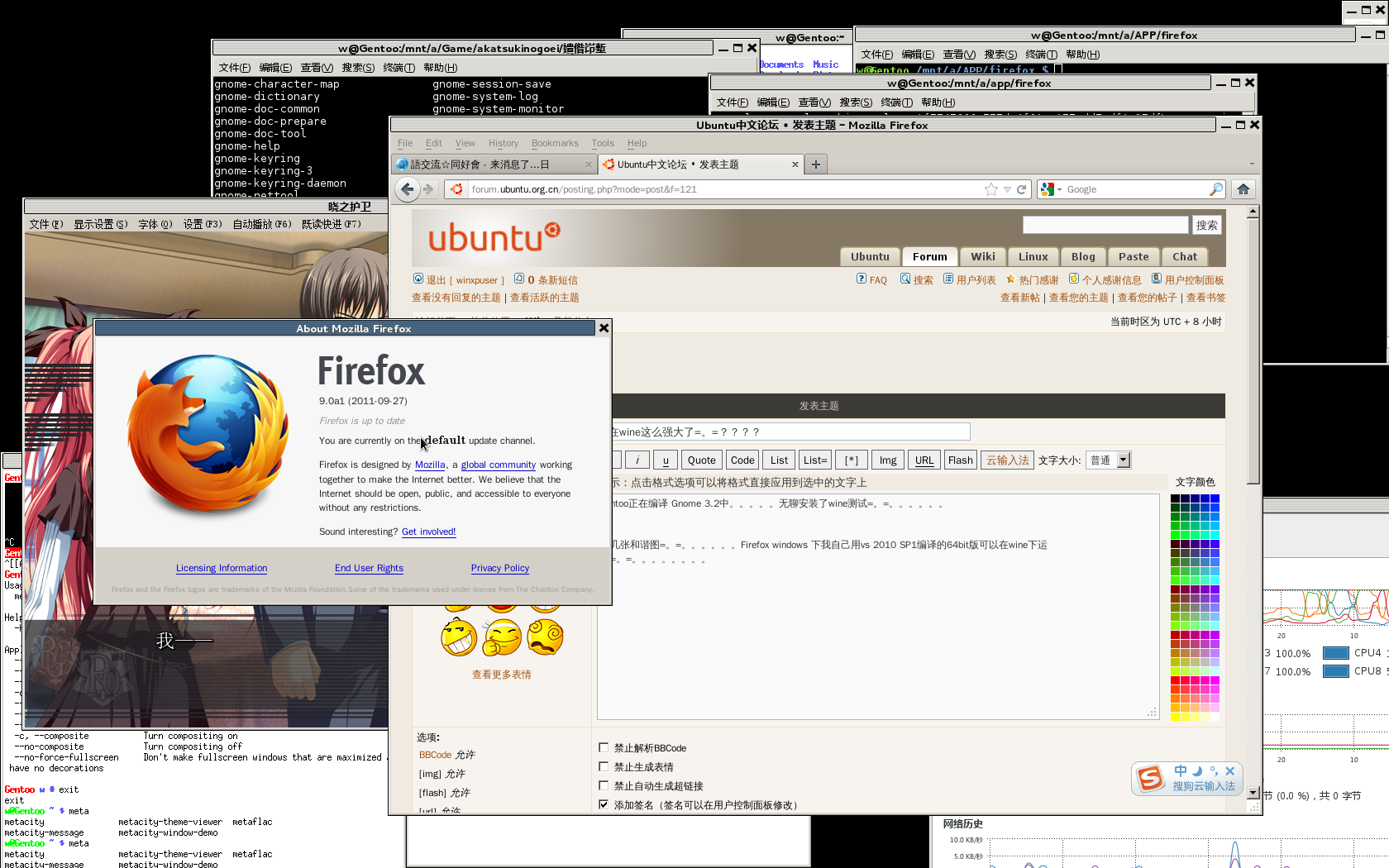The image size is (1389, 868).
Task: Click the post subject input field
Action: (790, 432)
